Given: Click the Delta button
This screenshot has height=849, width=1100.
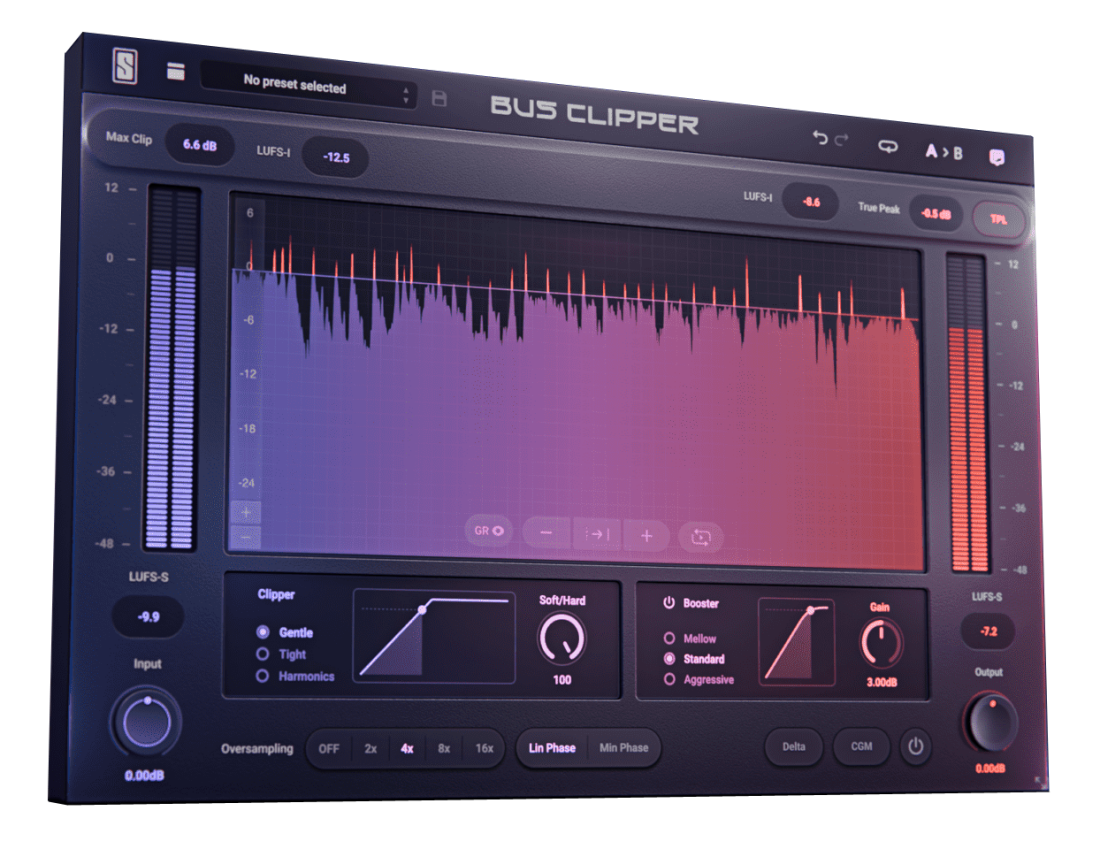Looking at the screenshot, I should coord(794,746).
